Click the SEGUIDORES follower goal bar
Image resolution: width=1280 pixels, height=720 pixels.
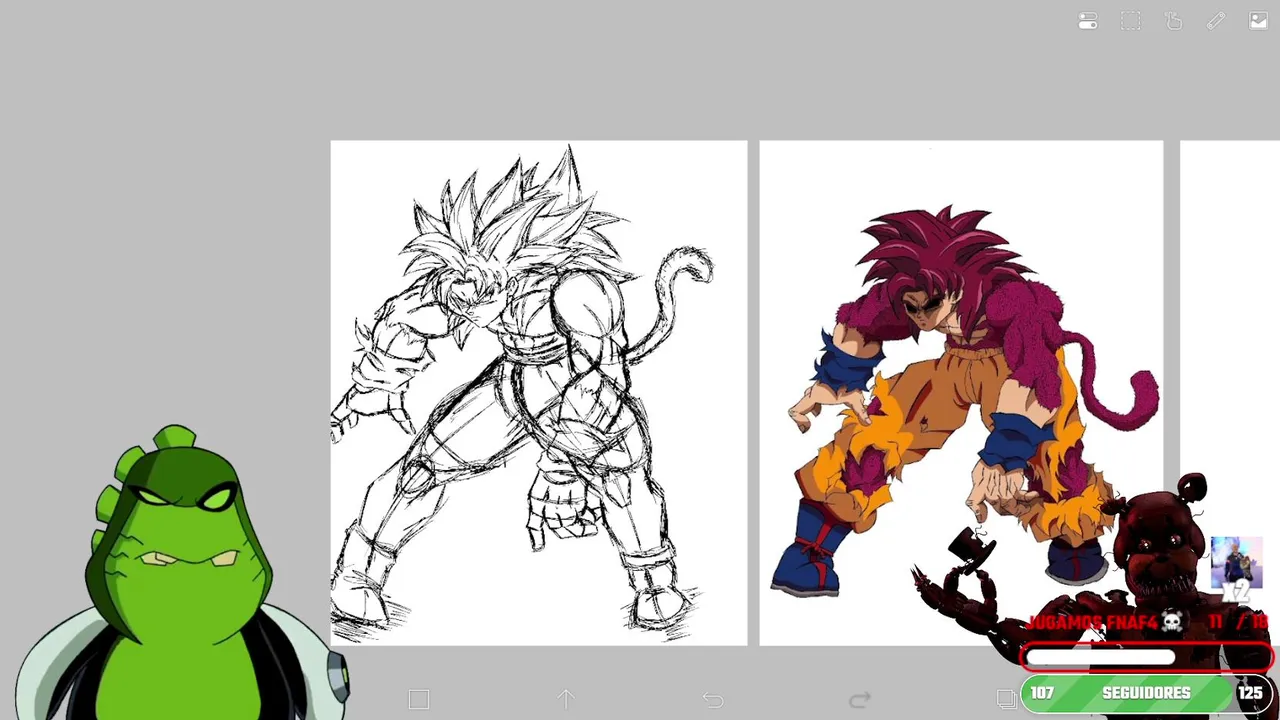click(x=1148, y=693)
